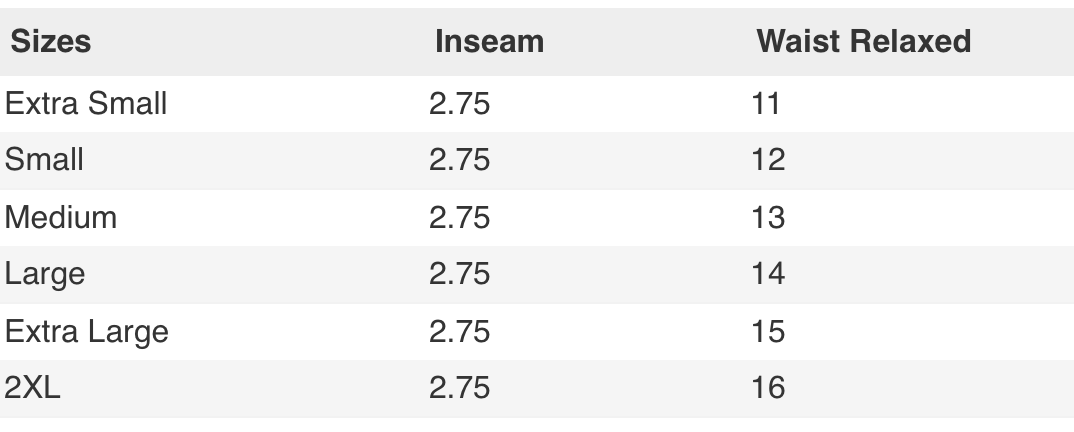Select the Extra Small size row label

86,102
